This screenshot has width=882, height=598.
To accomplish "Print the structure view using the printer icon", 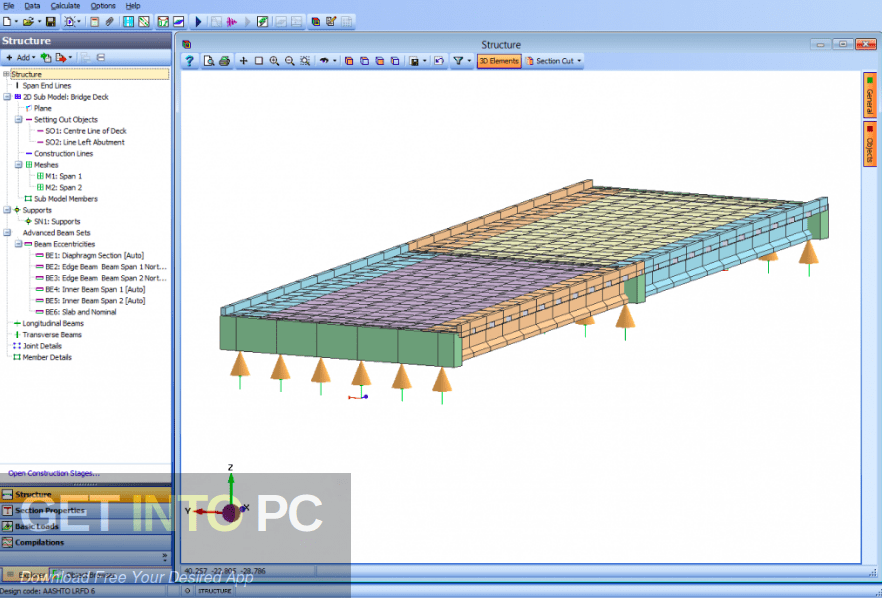I will pyautogui.click(x=225, y=60).
